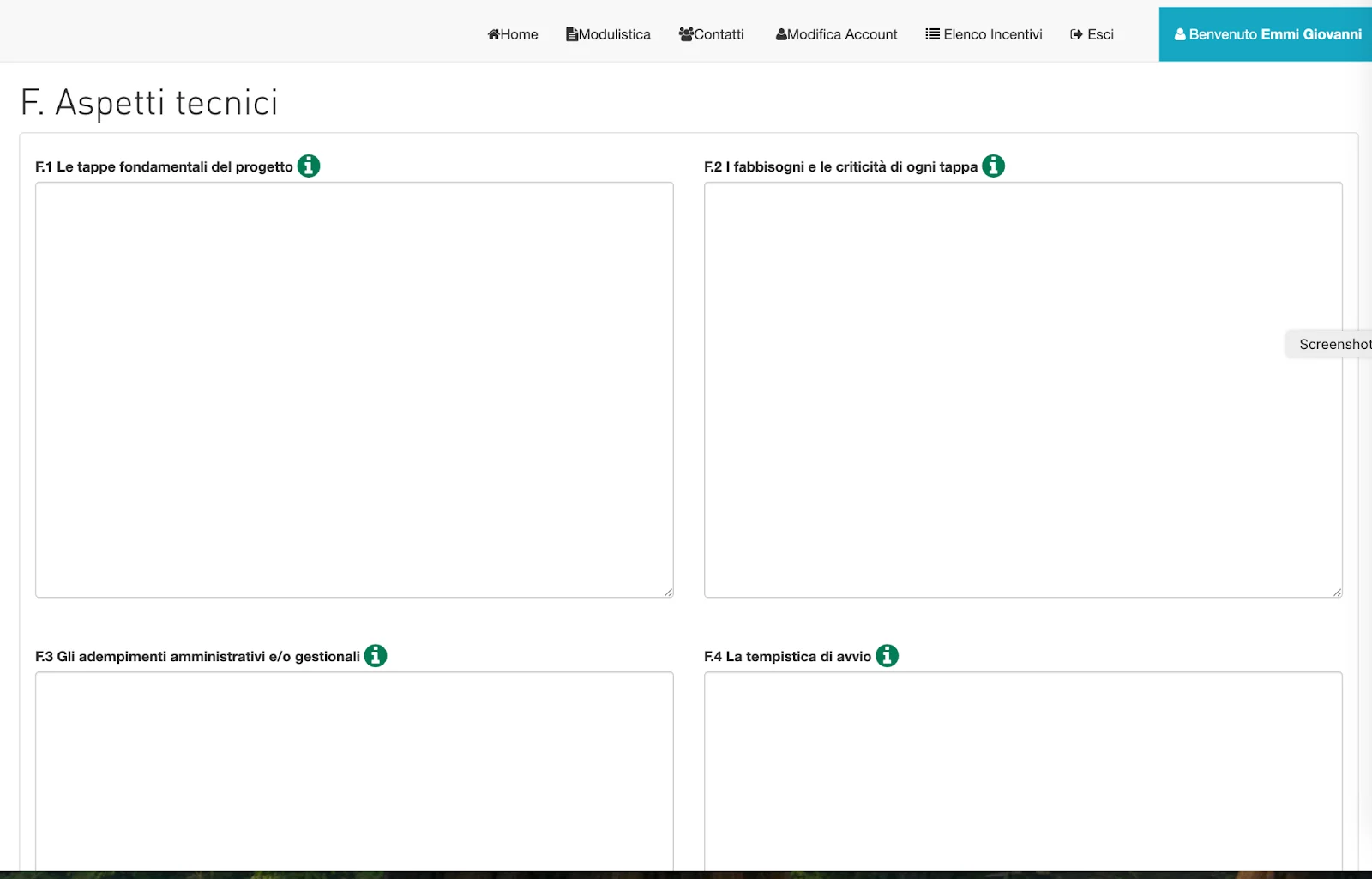Click the info icon beside F.4 tempistica
Screen dimensions: 1372x879
[887, 655]
